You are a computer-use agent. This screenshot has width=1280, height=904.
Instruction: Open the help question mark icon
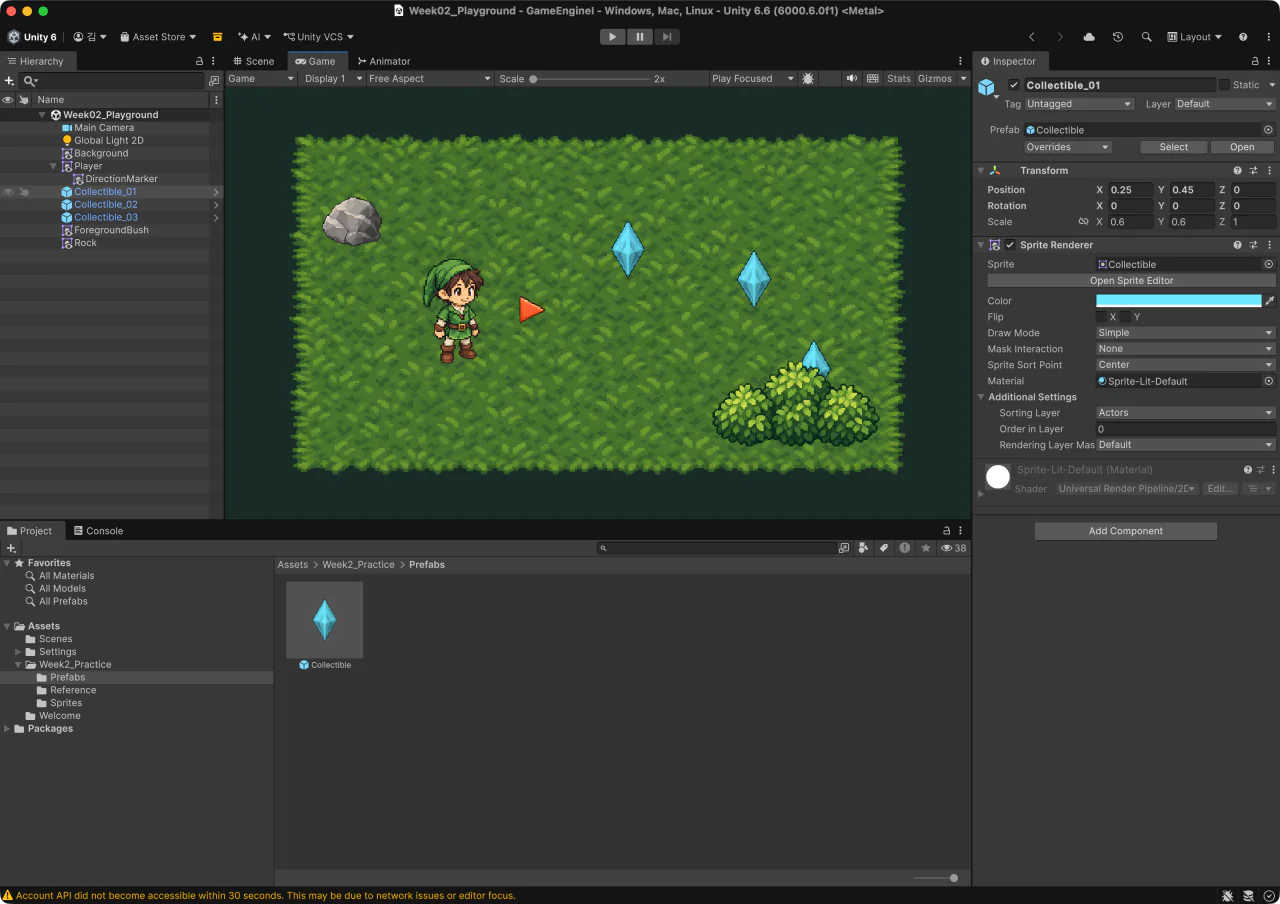[x=1243, y=37]
